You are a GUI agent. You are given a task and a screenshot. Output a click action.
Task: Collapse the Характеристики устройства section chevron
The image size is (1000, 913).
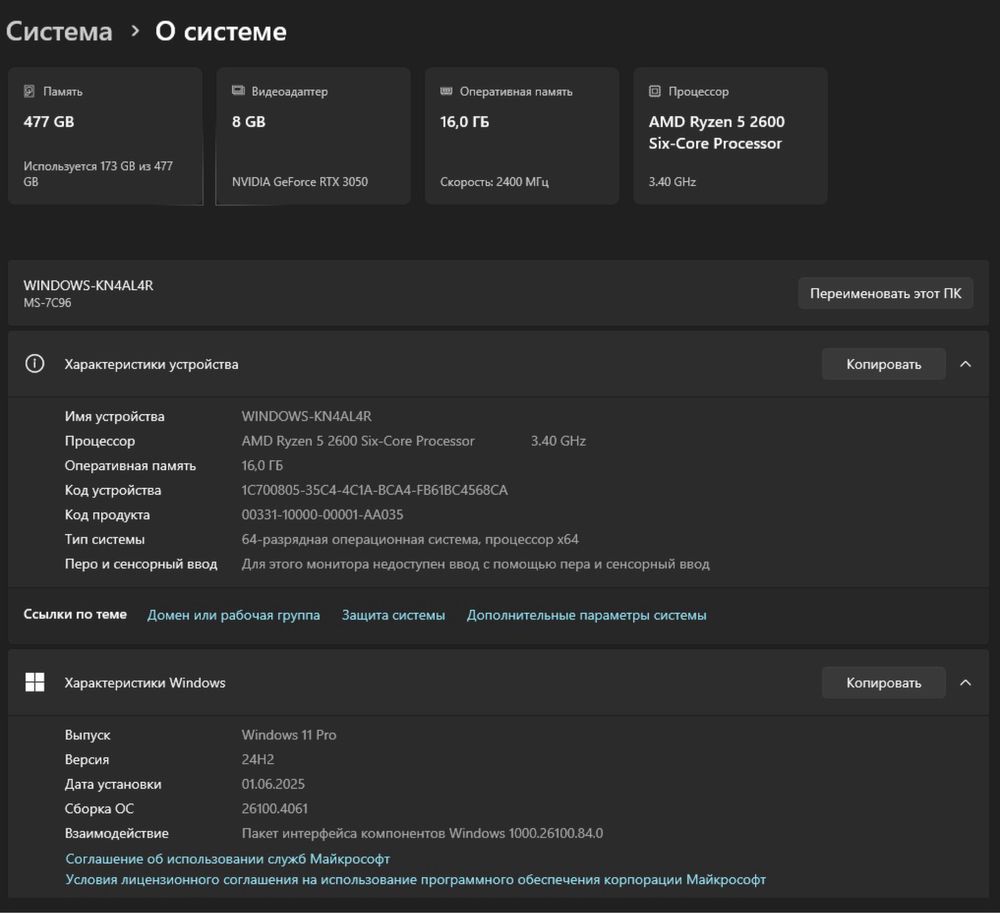click(x=966, y=364)
